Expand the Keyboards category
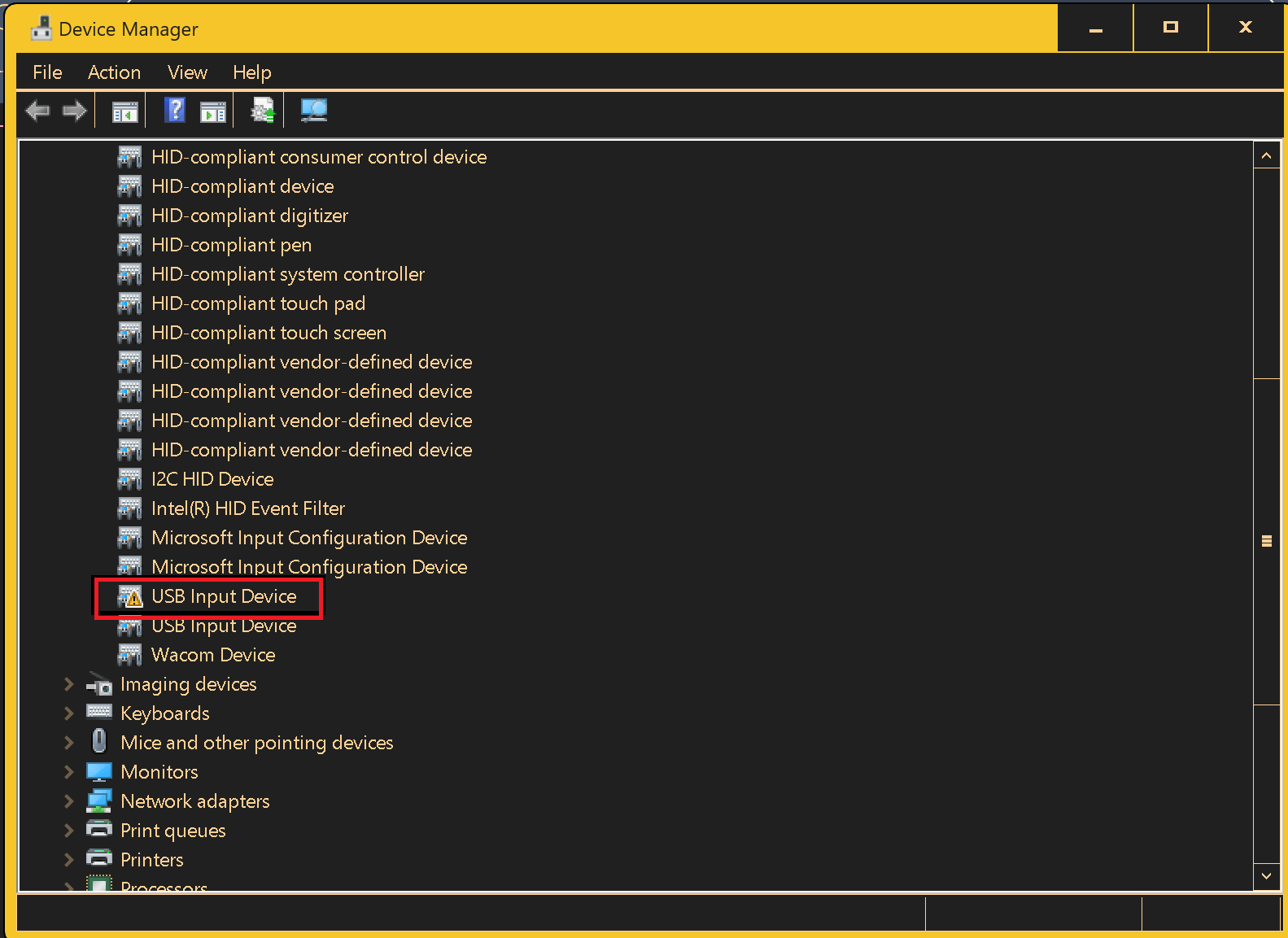 [x=69, y=713]
